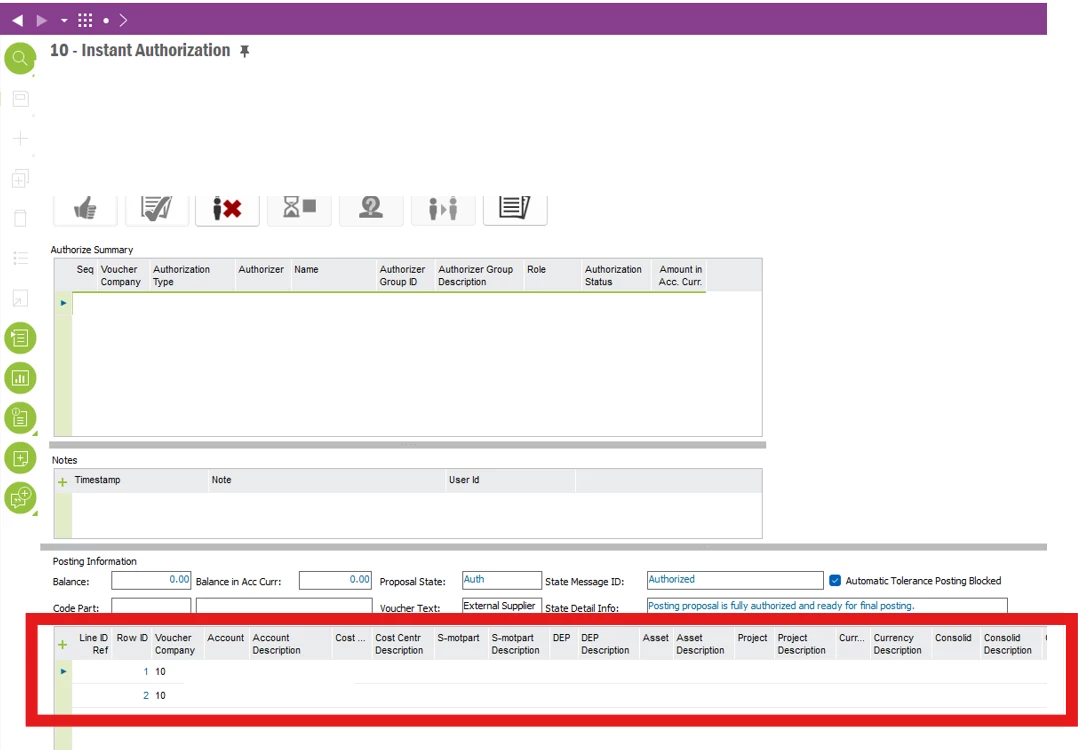Add a new note with Notes plus icon
1079x750 pixels.
[x=63, y=482]
